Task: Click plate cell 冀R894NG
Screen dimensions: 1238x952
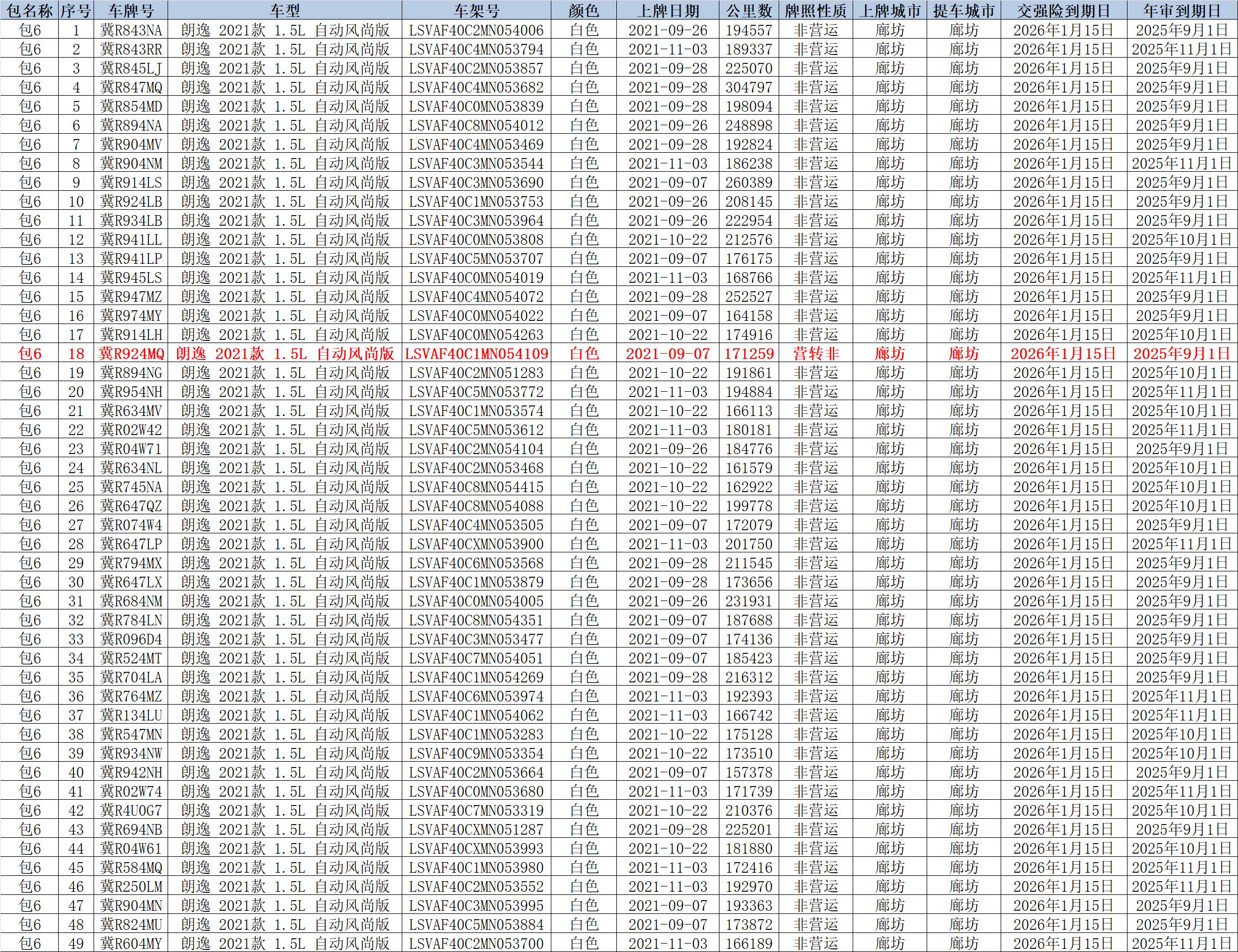Action: point(131,373)
